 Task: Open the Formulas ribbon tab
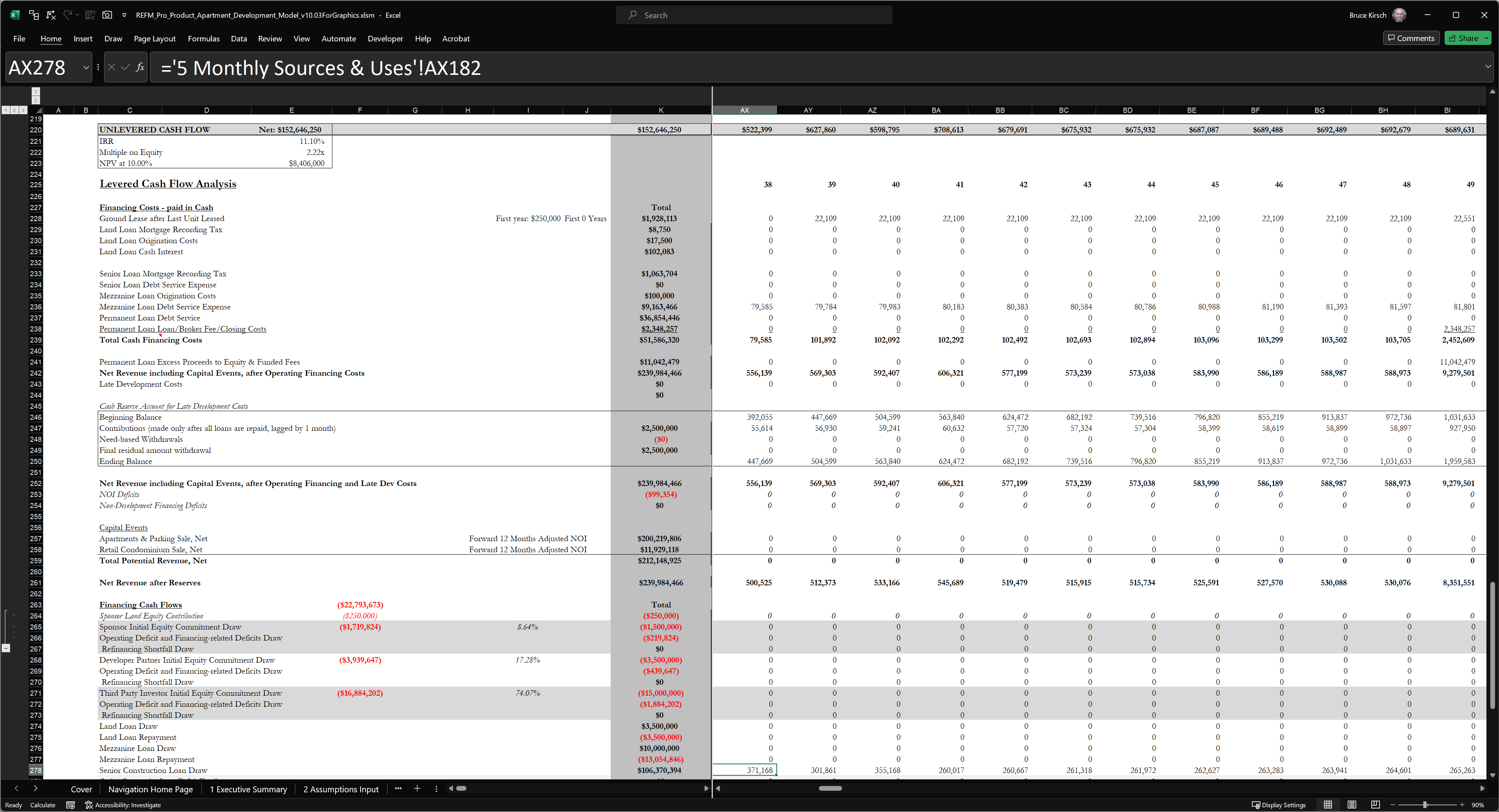(204, 38)
